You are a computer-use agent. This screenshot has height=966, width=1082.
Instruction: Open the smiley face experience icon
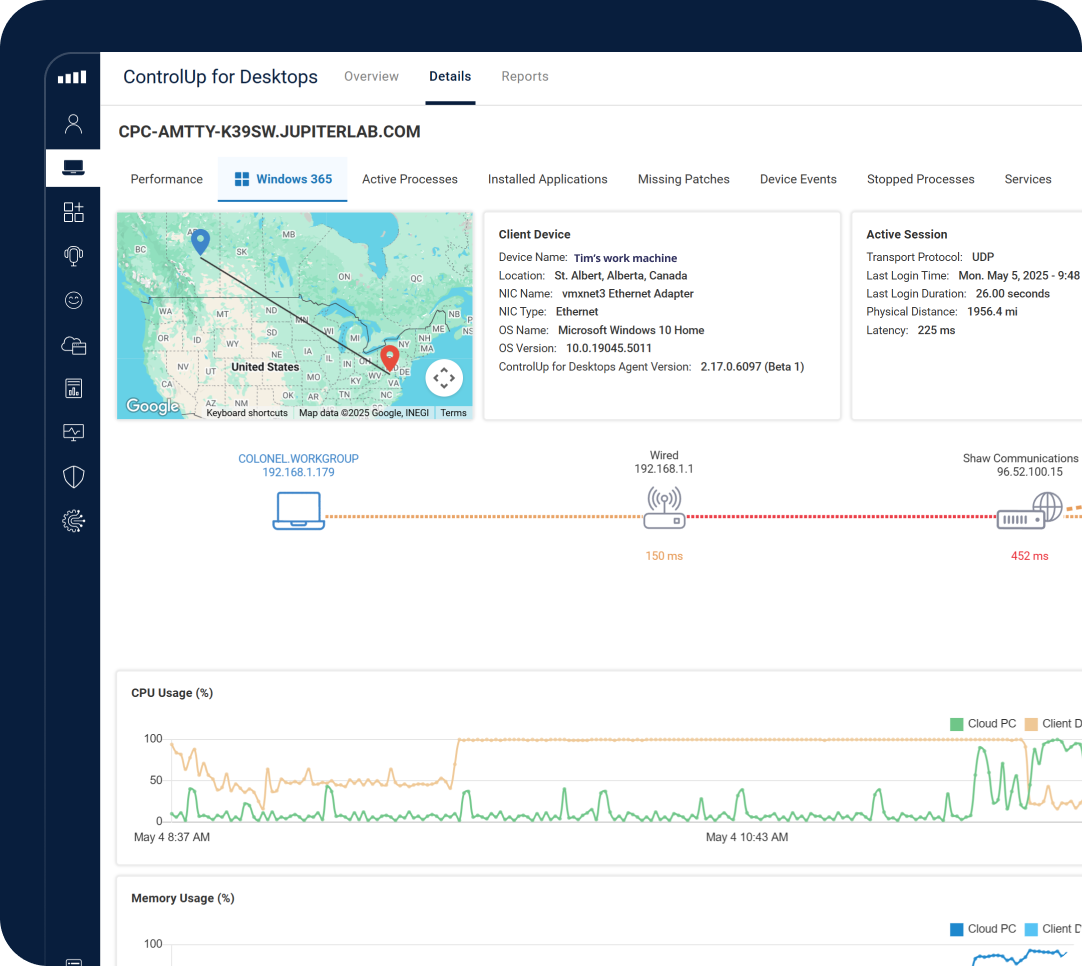[x=73, y=300]
